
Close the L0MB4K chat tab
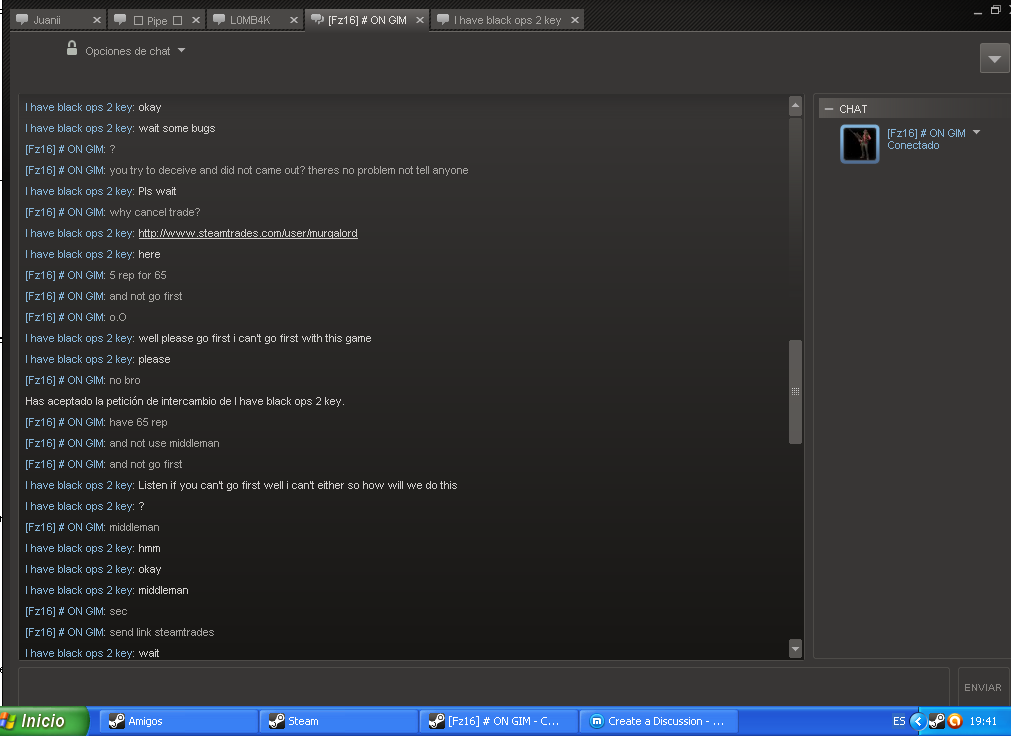tap(293, 20)
